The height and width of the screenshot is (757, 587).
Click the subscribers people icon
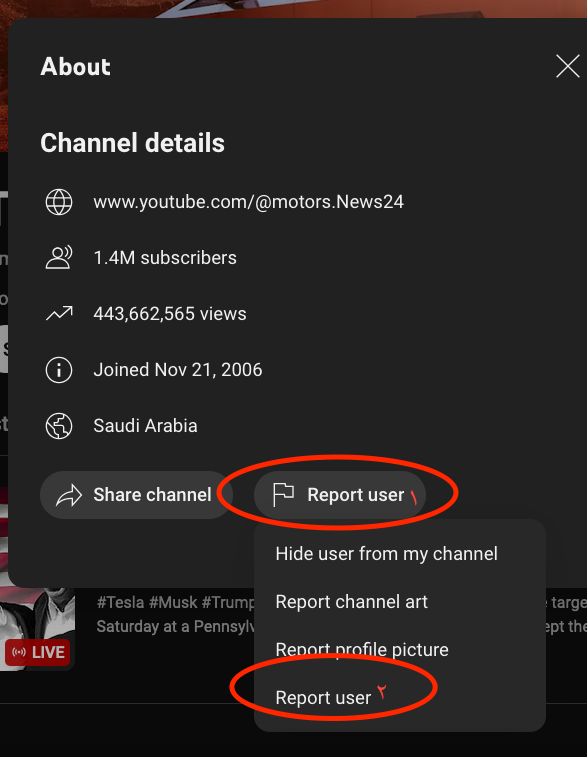coord(59,258)
